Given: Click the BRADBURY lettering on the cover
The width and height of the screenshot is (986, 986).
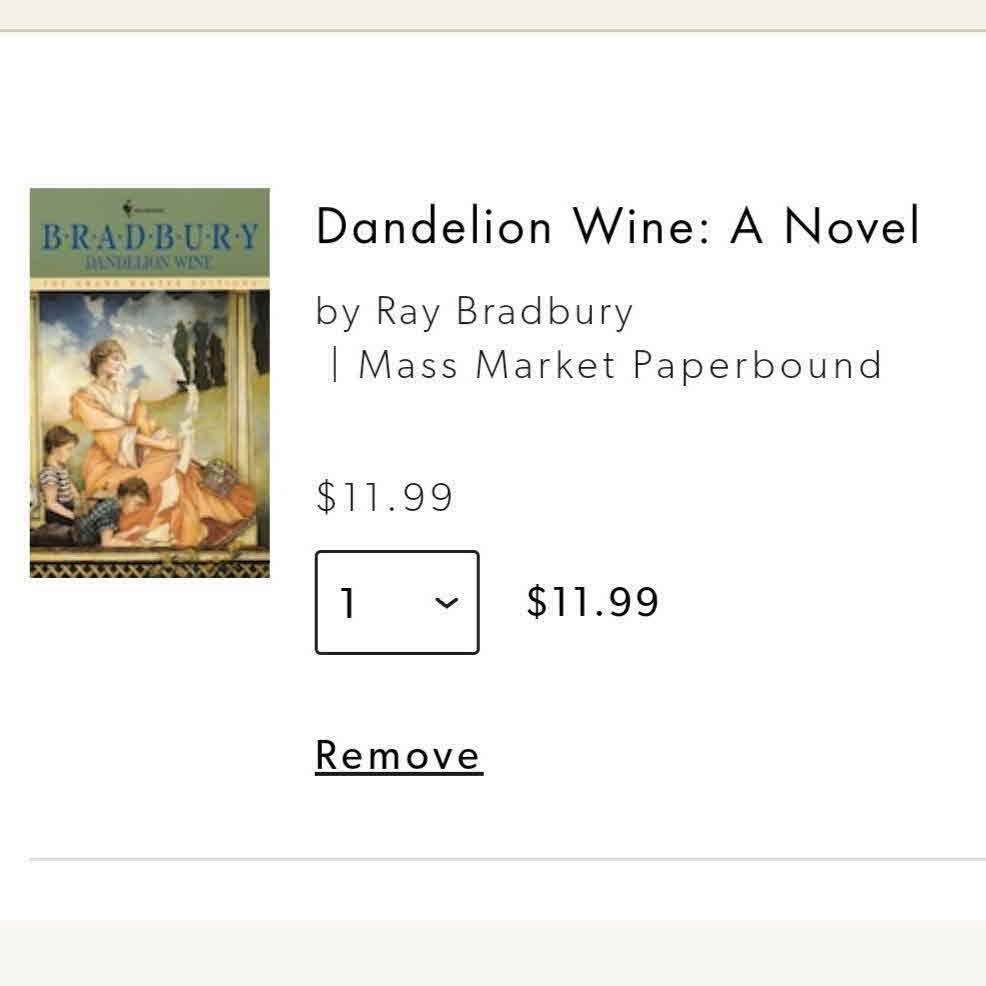Looking at the screenshot, I should [x=149, y=238].
